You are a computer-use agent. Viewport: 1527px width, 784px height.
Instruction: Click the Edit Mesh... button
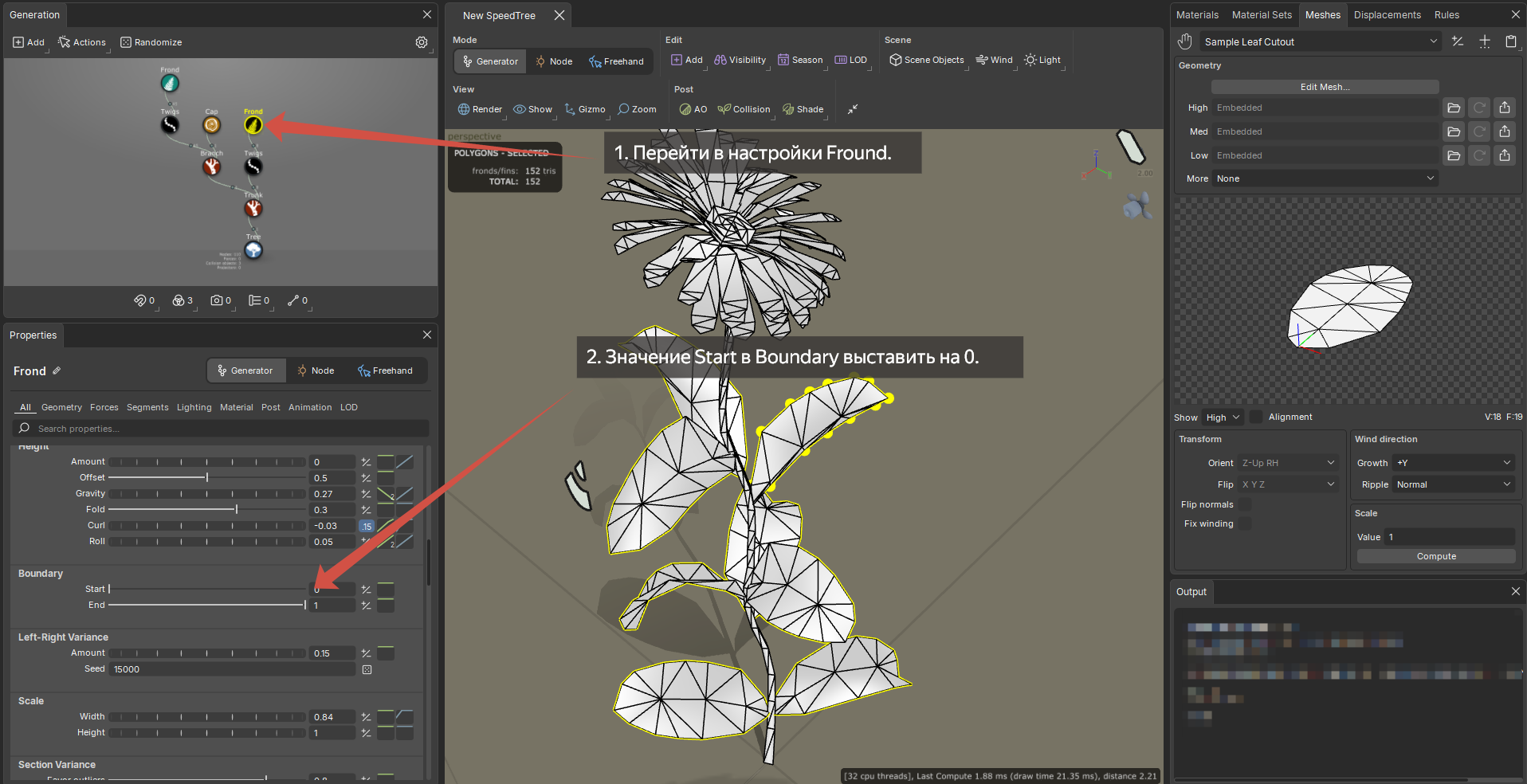(1325, 87)
